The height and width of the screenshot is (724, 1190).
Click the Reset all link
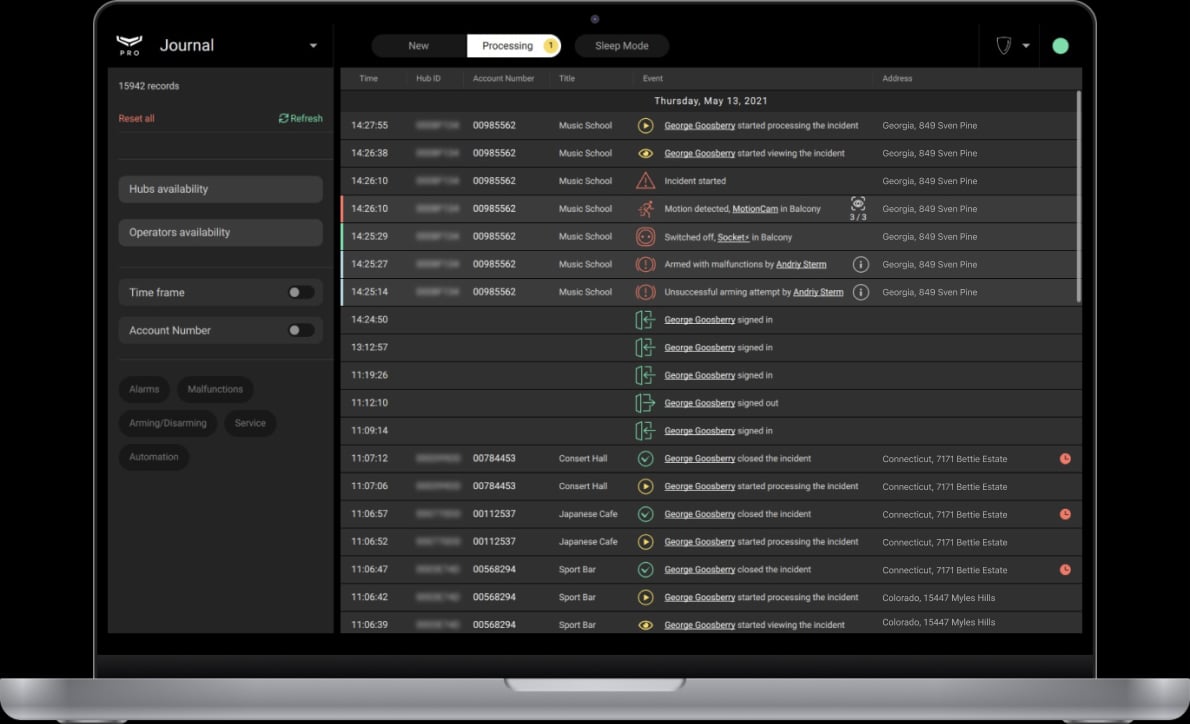[136, 118]
